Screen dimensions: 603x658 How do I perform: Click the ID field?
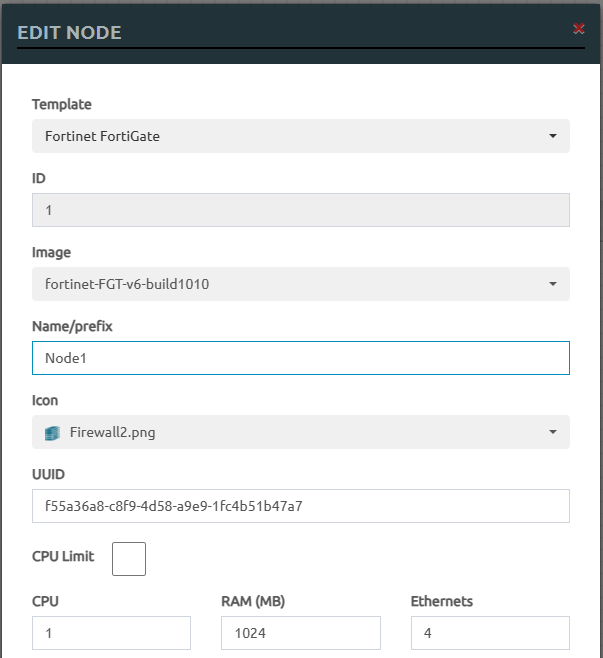point(301,210)
